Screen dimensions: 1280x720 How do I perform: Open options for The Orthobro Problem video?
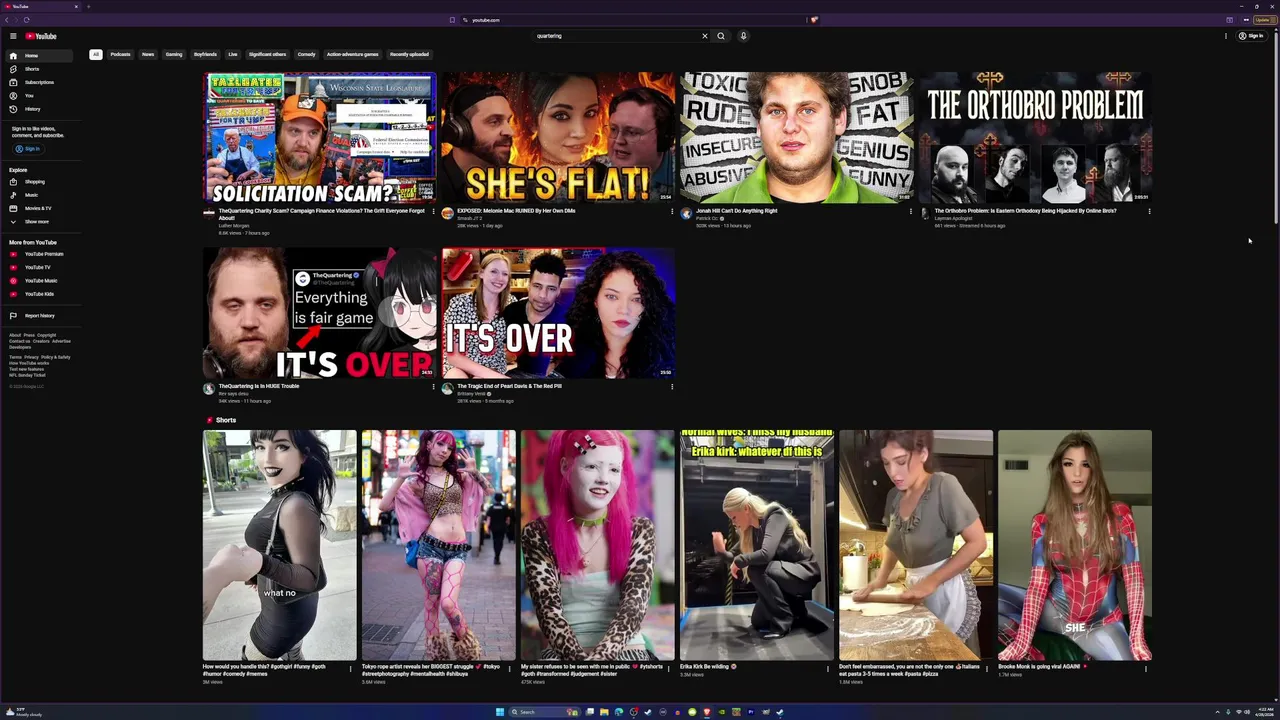(1149, 212)
